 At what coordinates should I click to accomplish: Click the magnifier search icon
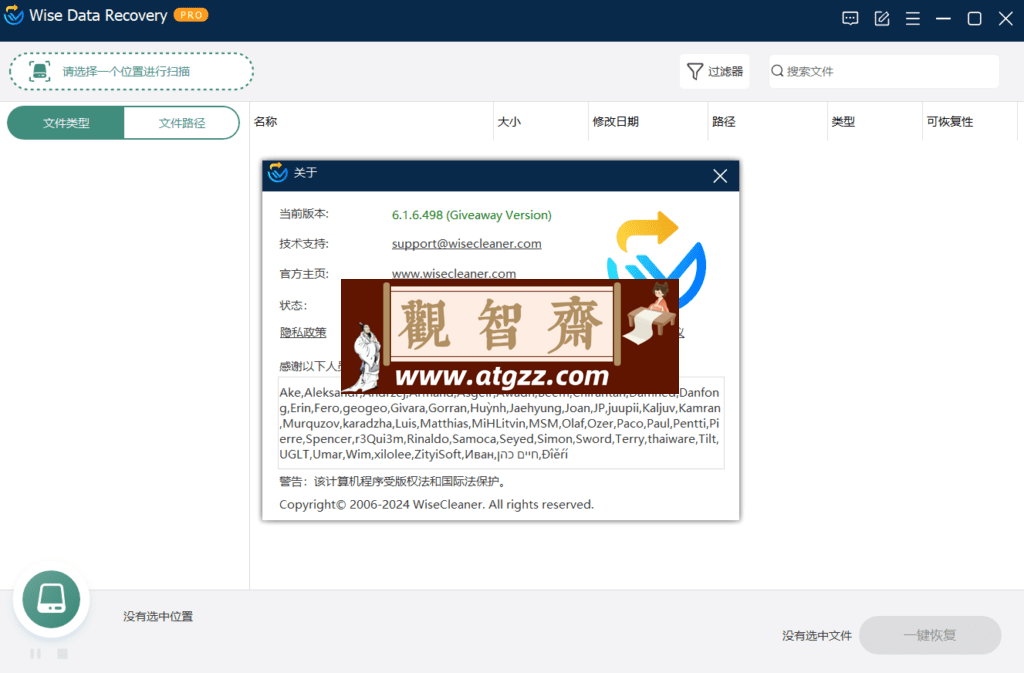click(777, 70)
